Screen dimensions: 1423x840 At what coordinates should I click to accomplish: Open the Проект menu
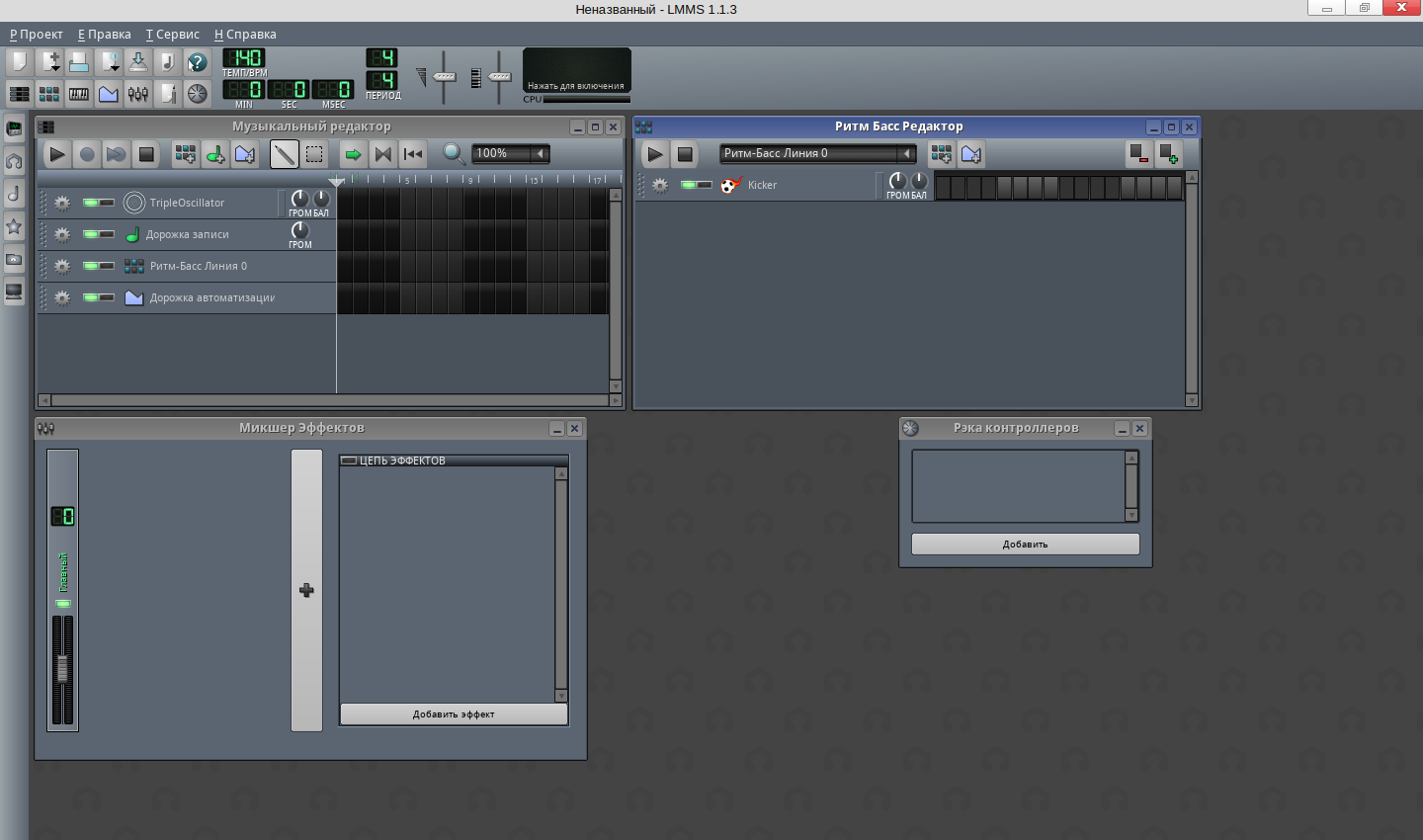click(37, 34)
